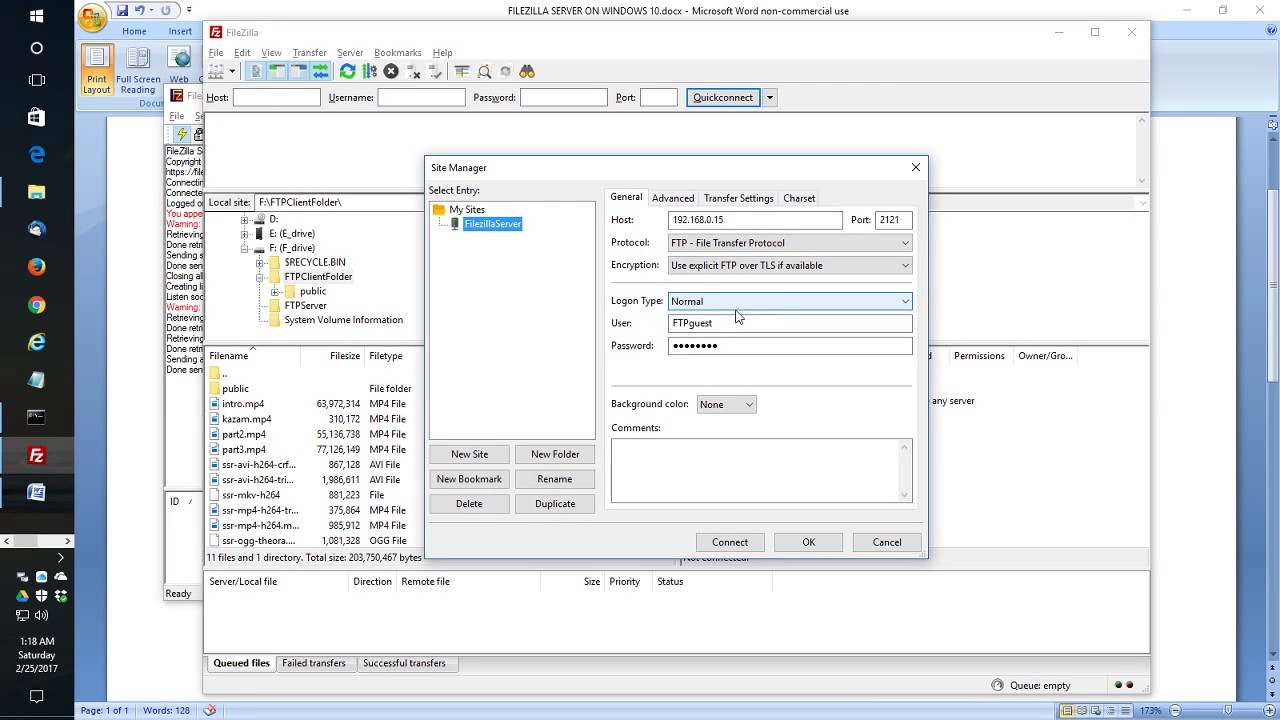Screen dimensions: 1280x720
Task: Toggle message log display toolbar icon
Action: [x=256, y=71]
